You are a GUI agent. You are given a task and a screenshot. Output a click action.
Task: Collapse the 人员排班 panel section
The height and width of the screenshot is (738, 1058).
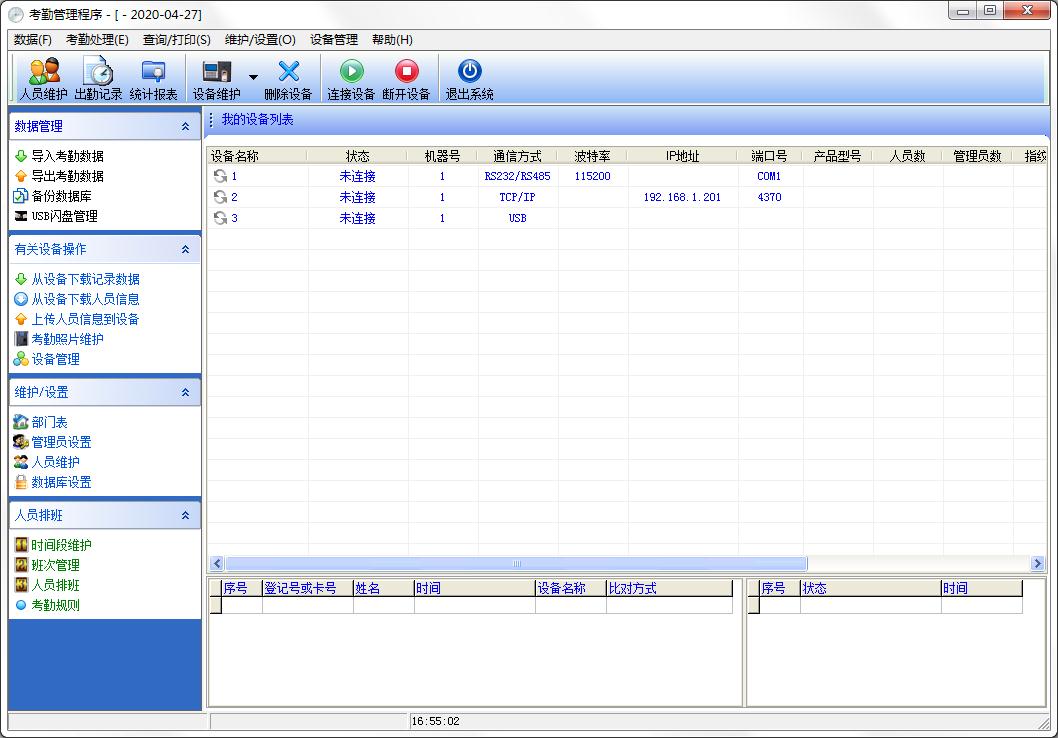tap(185, 516)
